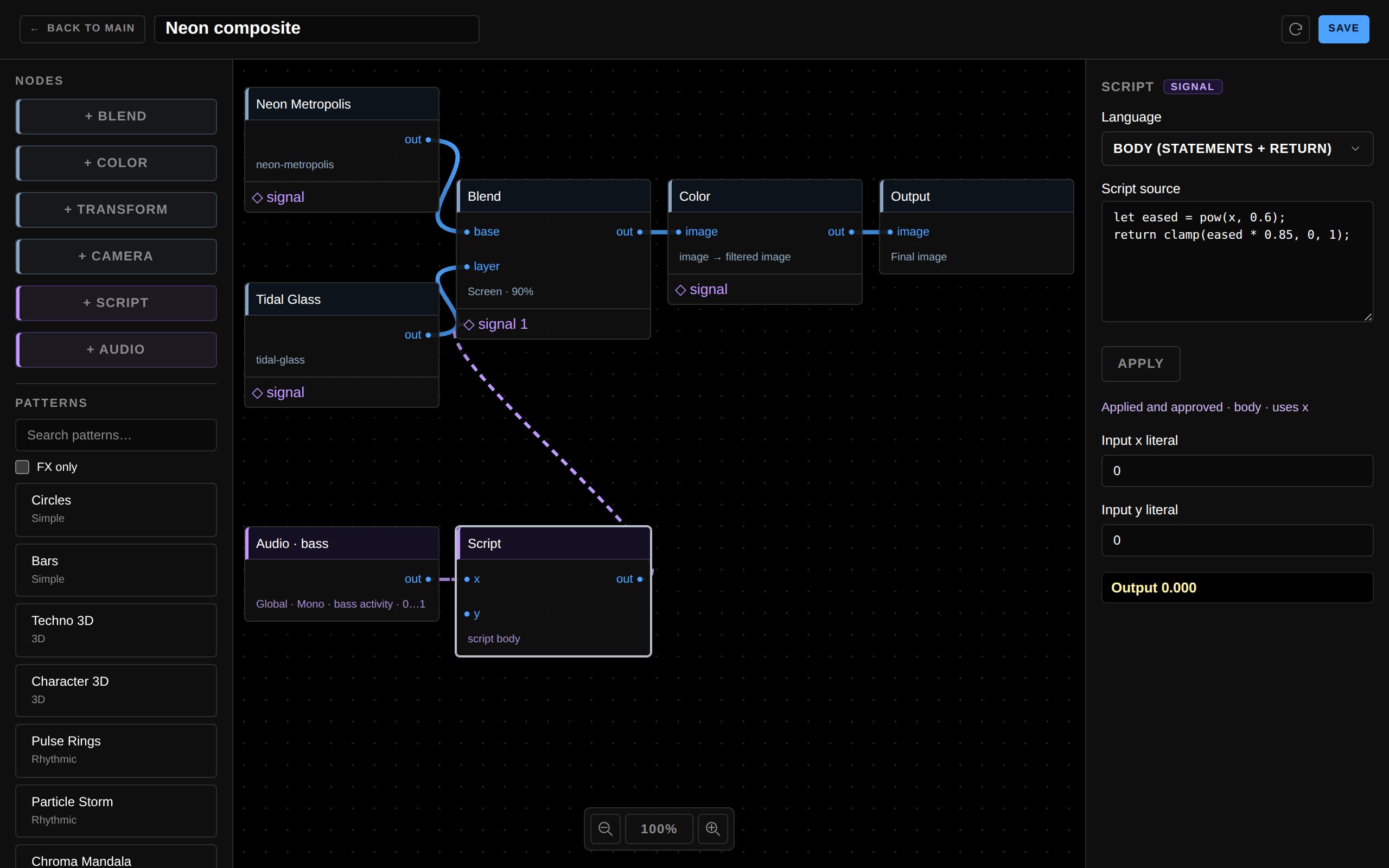Click the signal diamond on Neon Metropolis node
The height and width of the screenshot is (868, 1389).
coord(258,197)
